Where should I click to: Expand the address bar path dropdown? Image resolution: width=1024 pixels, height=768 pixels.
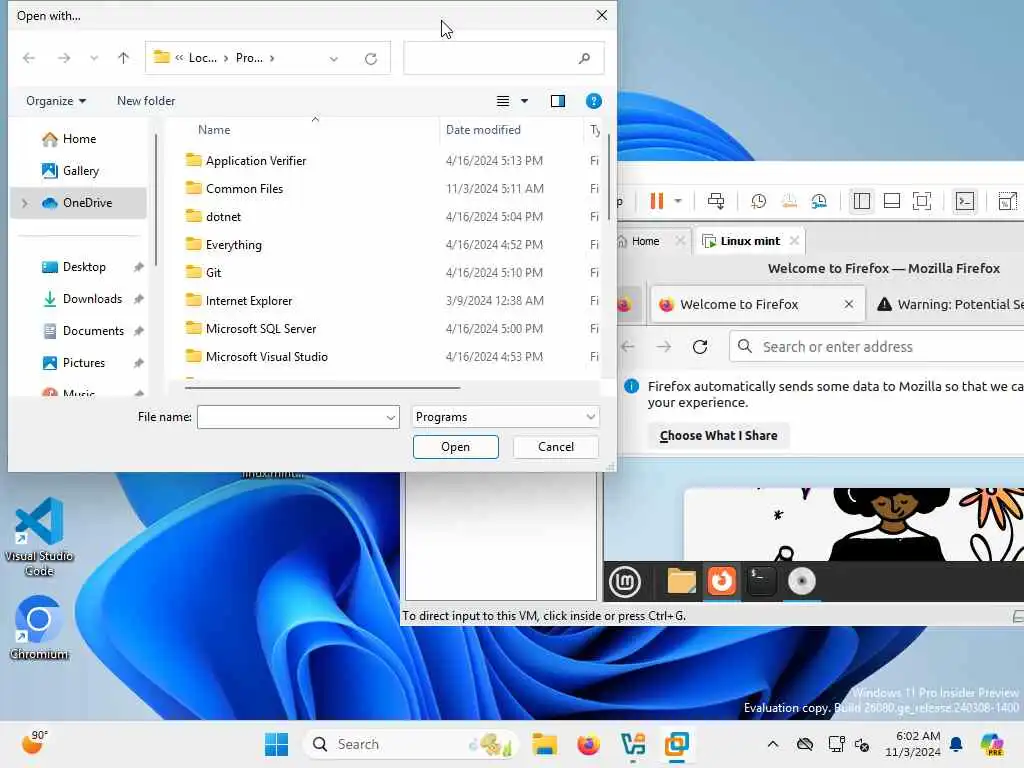pyautogui.click(x=334, y=59)
